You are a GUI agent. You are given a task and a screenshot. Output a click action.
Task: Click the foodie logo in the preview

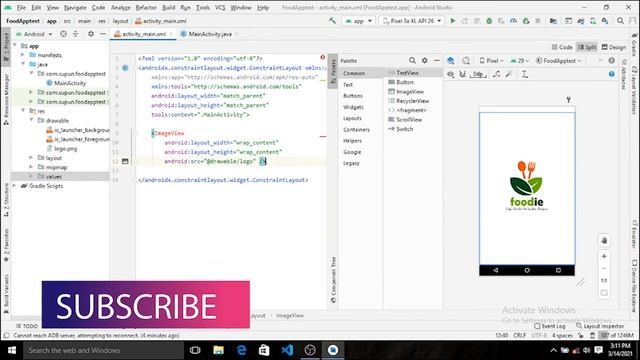coord(527,186)
